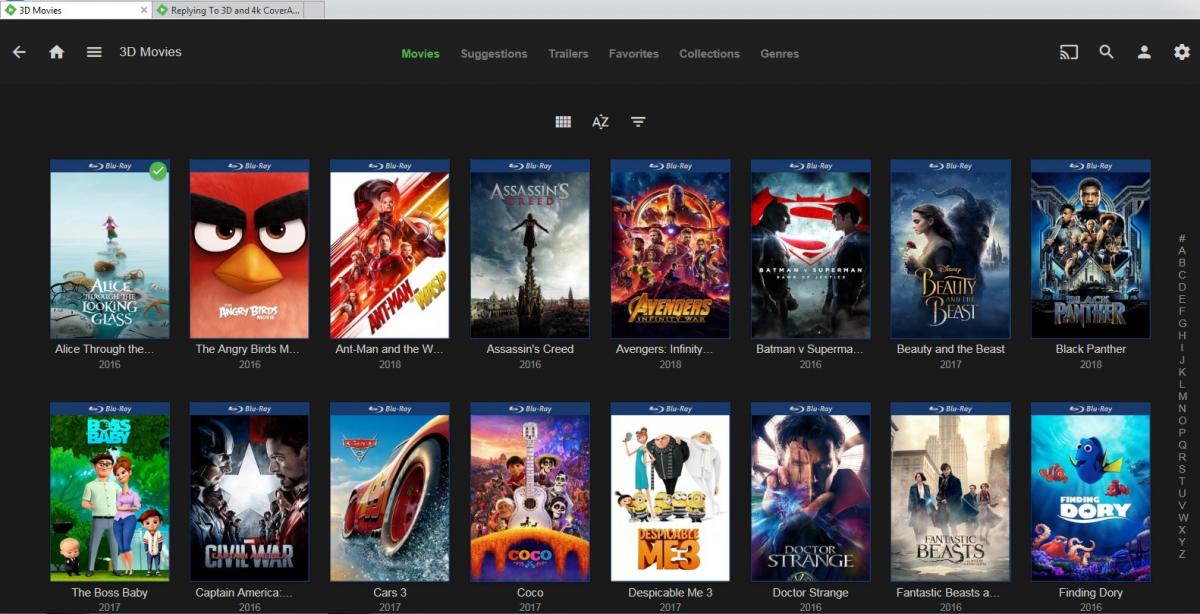The width and height of the screenshot is (1200, 614).
Task: Jump to letter P in alphabet picker
Action: 1182,432
